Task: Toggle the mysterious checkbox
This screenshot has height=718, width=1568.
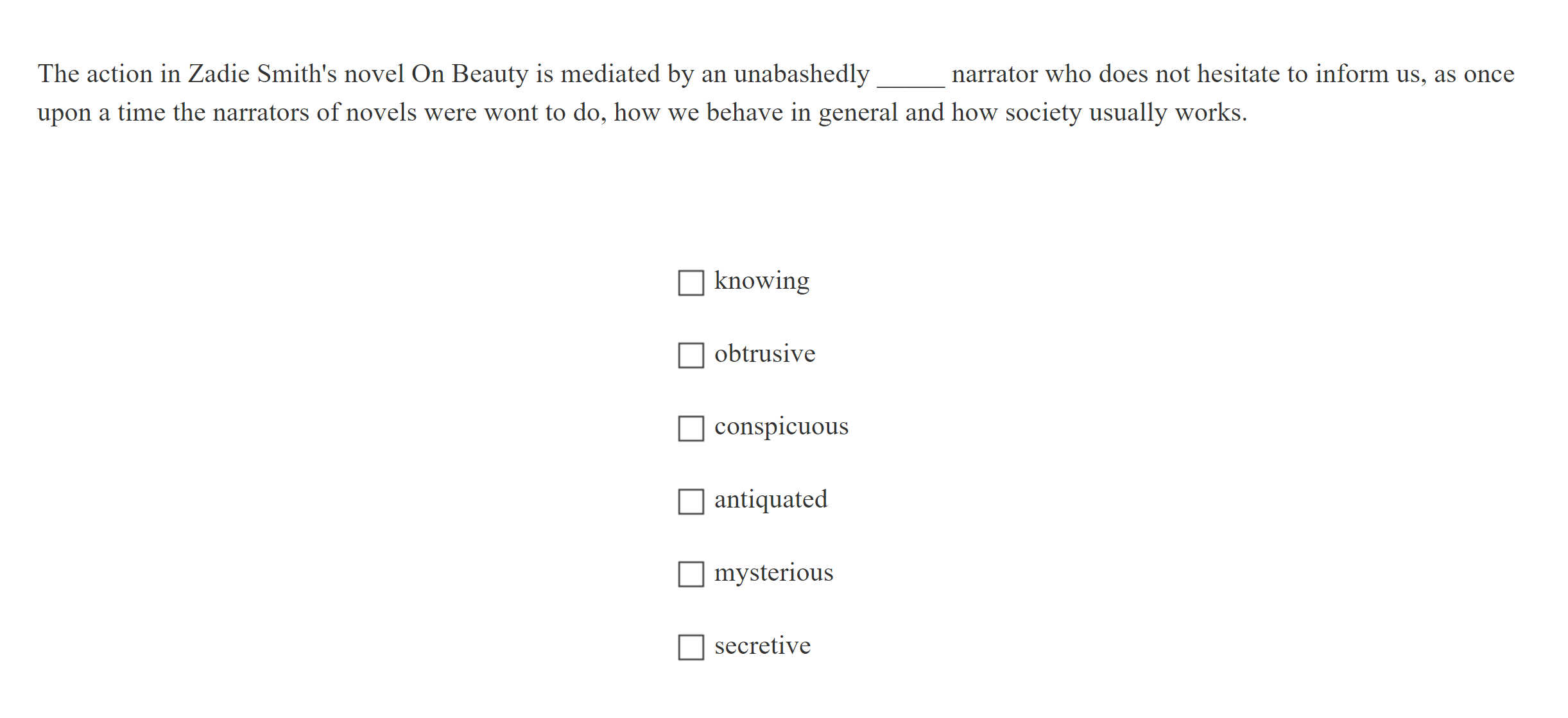Action: point(691,574)
